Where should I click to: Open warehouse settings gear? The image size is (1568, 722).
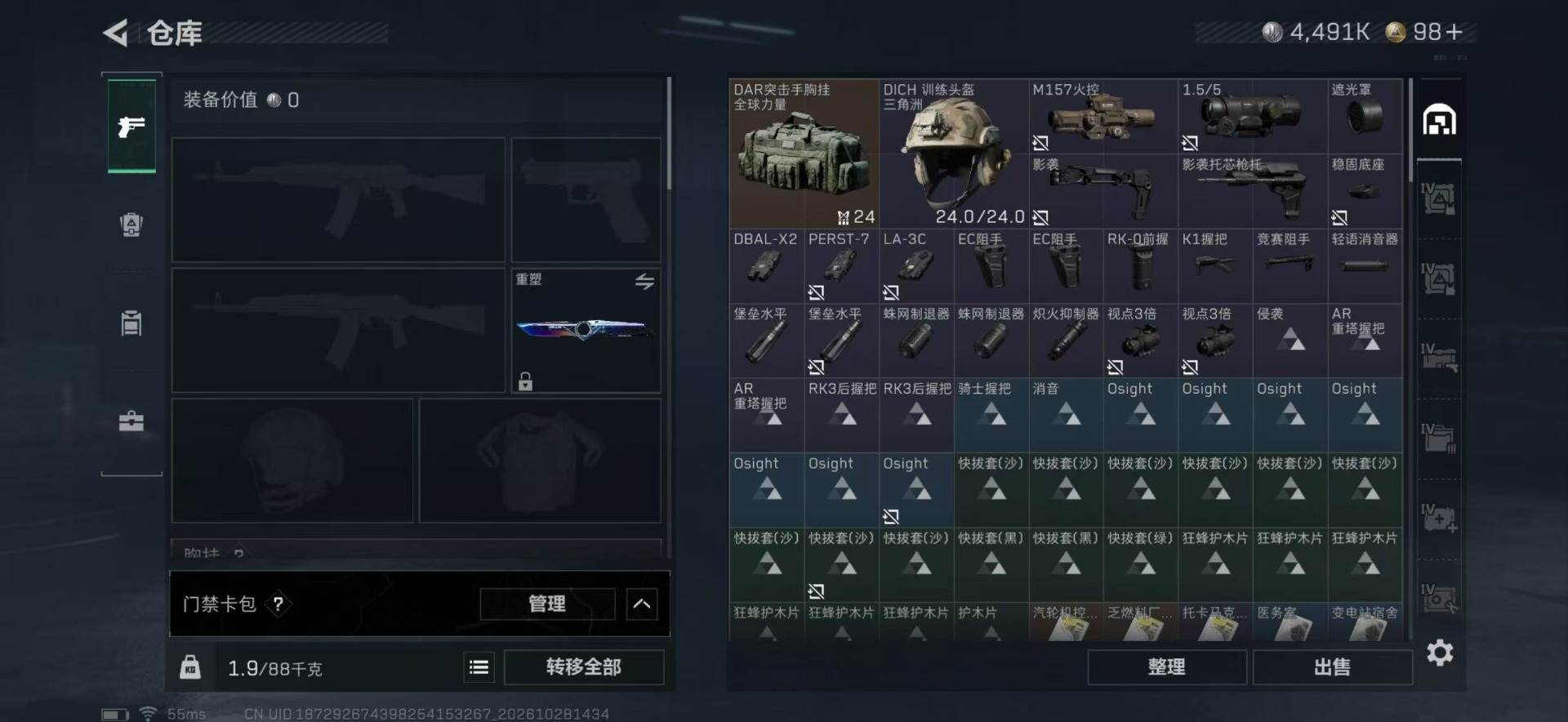click(1440, 653)
